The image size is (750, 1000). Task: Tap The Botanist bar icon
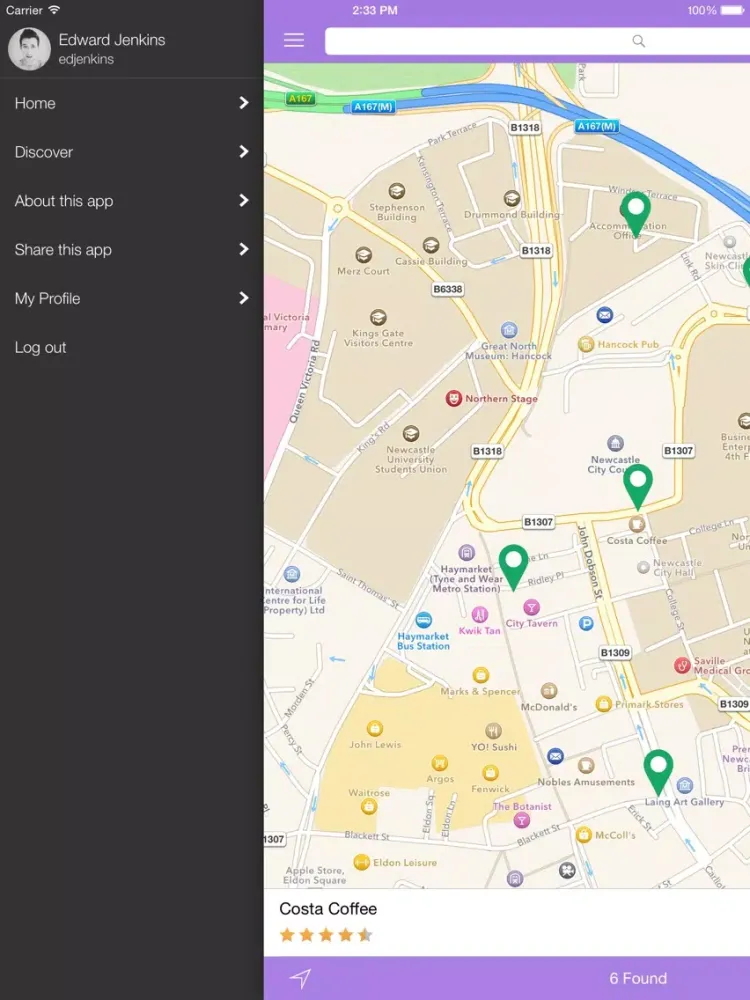tap(522, 821)
